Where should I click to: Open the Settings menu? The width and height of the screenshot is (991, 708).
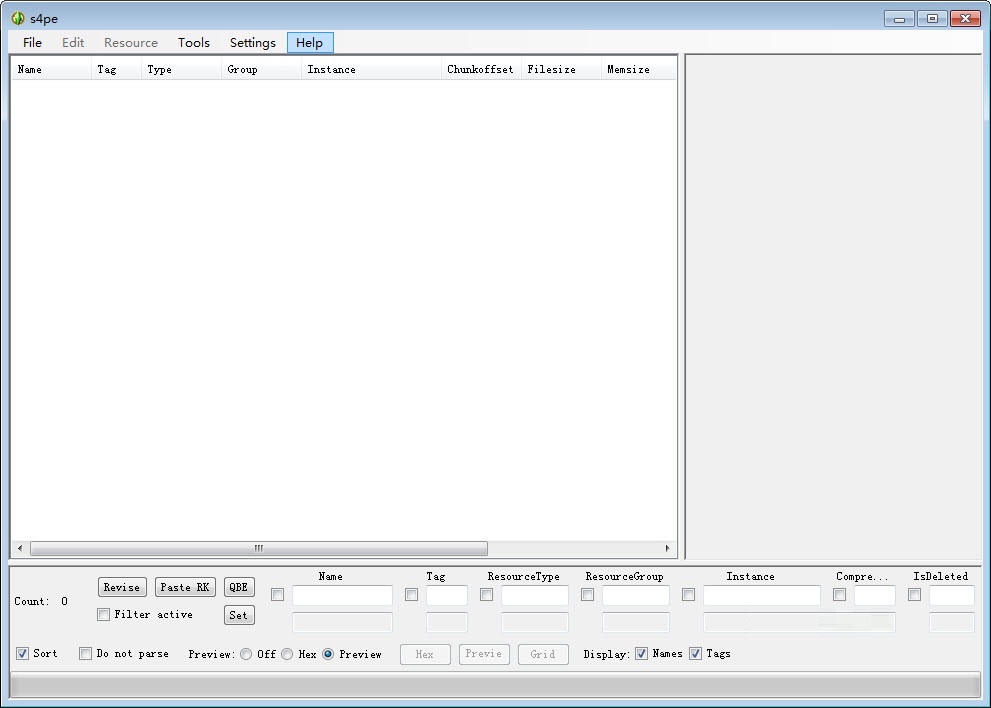252,43
